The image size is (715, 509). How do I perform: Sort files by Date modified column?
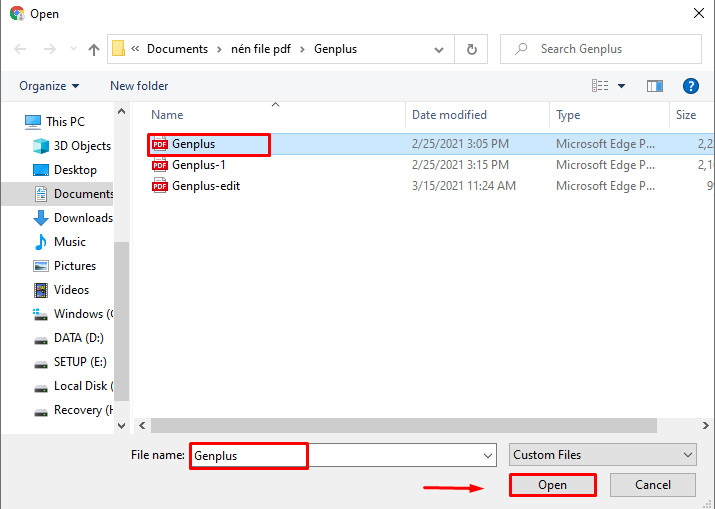tap(449, 115)
